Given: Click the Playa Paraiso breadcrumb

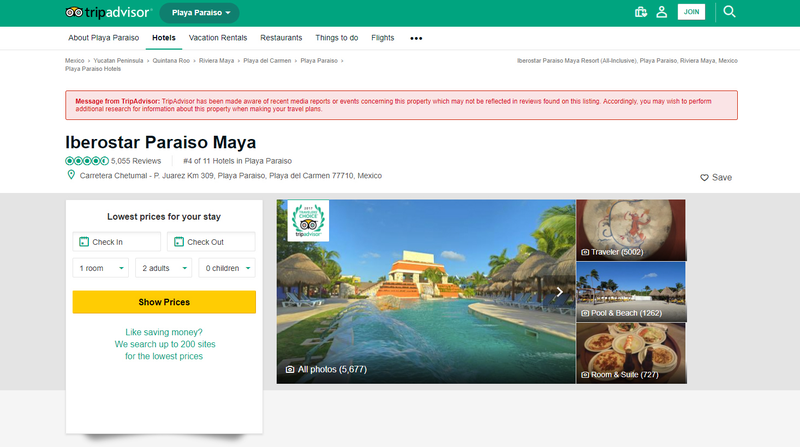Looking at the screenshot, I should 319,61.
